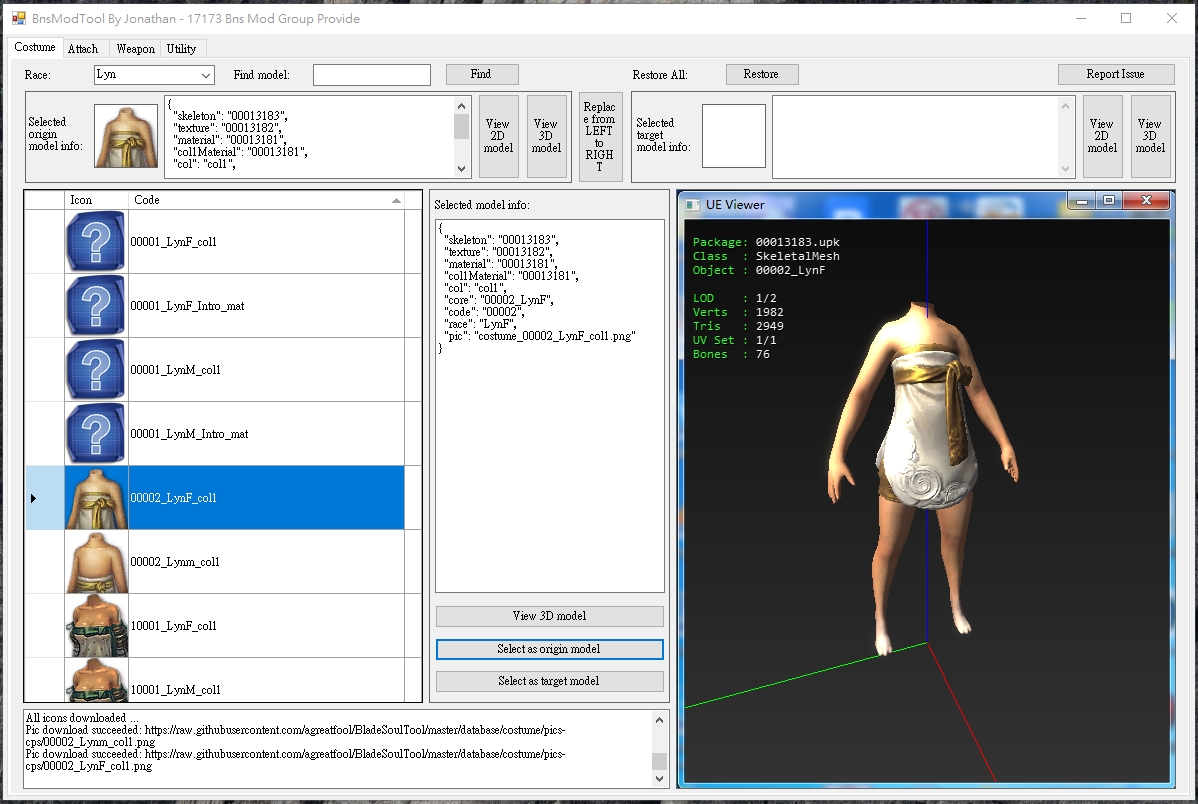
Task: Click the question-mark icon for 00001_LynM_col1
Action: pos(96,370)
